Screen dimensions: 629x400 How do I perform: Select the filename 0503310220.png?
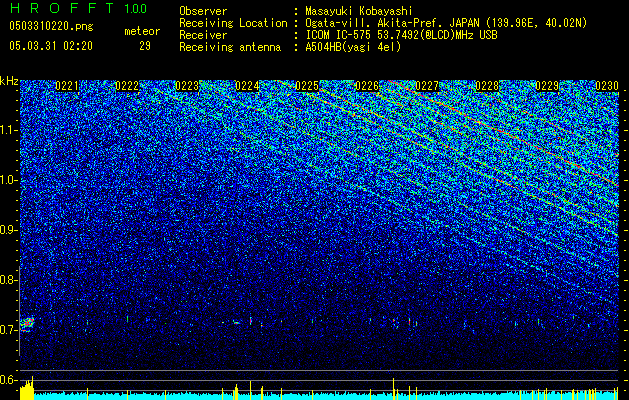click(x=51, y=26)
